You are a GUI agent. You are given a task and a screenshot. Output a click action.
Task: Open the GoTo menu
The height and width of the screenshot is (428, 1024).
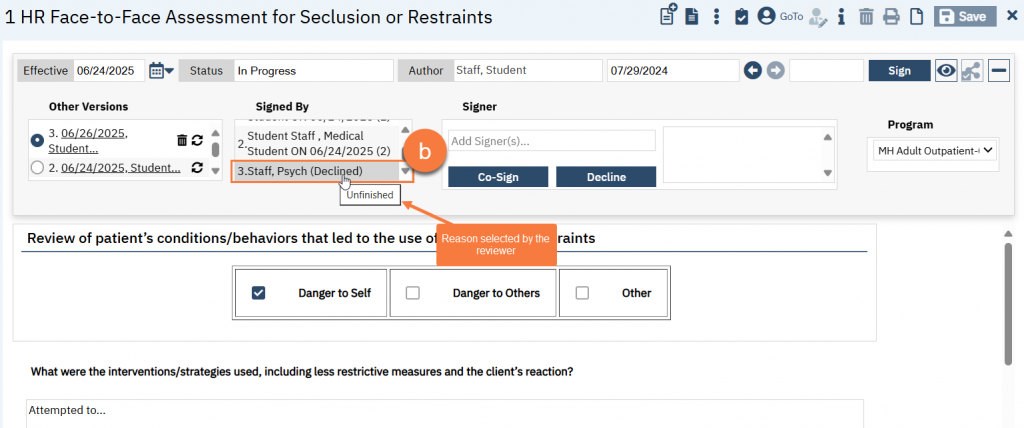(x=790, y=16)
